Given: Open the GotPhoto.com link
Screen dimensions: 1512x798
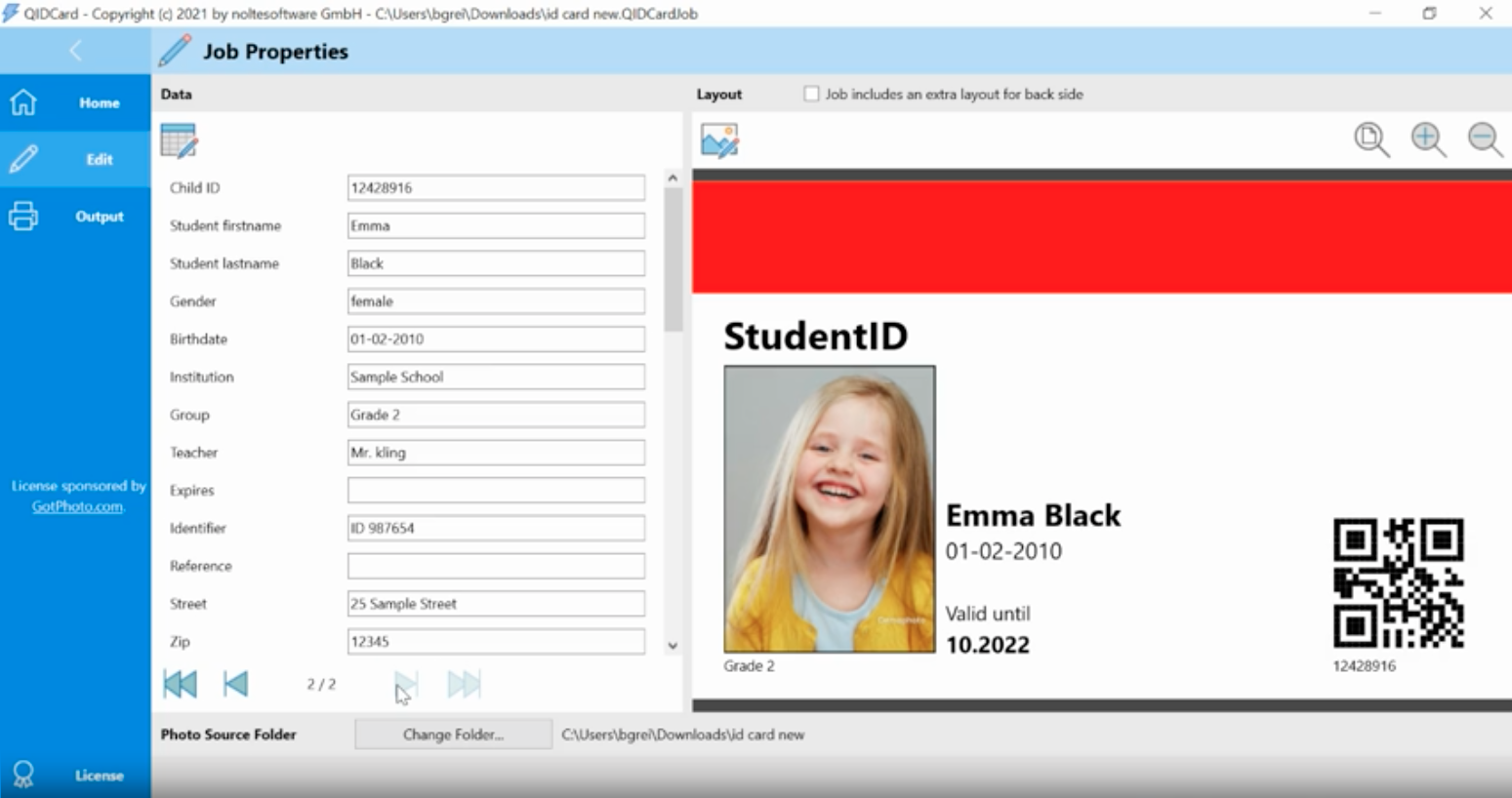Looking at the screenshot, I should pos(77,506).
